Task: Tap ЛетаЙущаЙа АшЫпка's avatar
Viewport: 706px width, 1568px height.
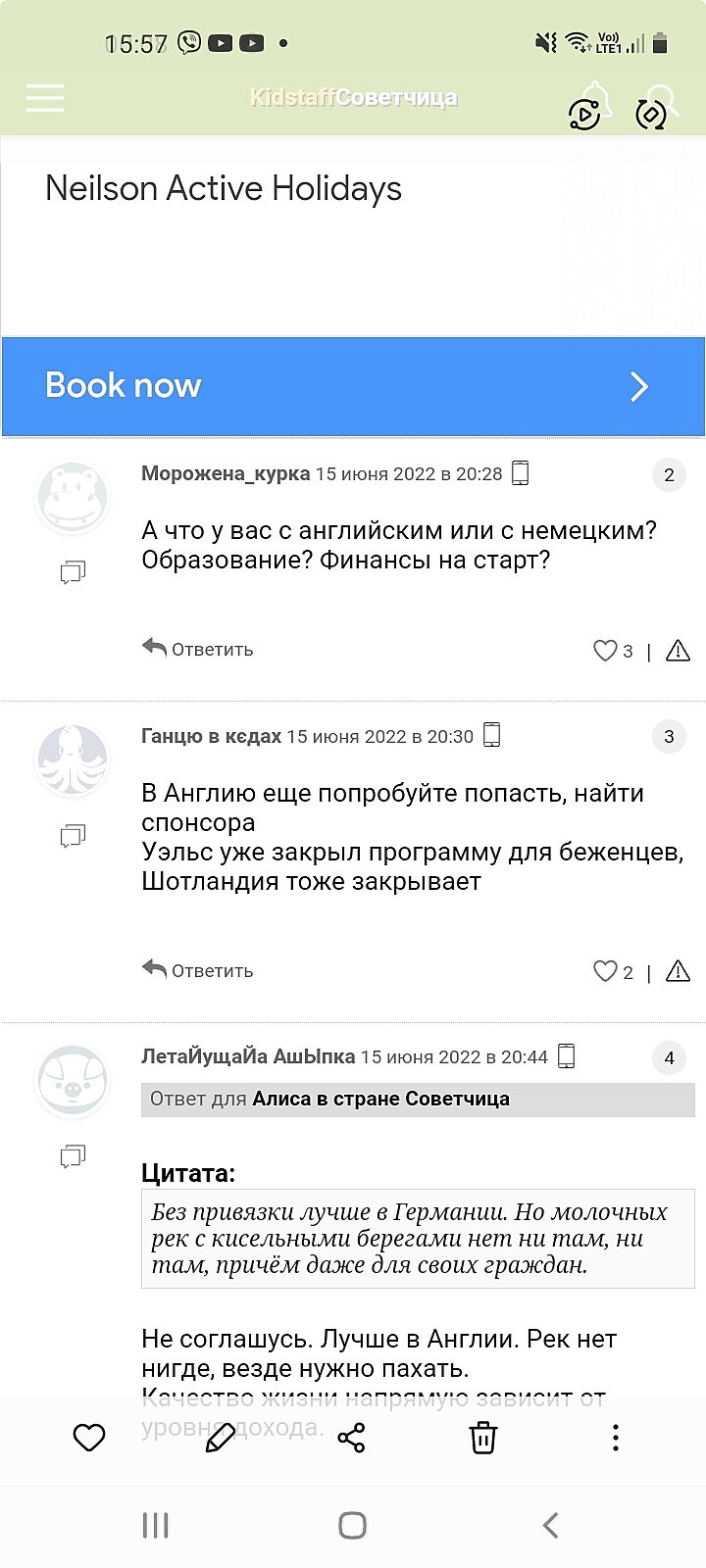Action: click(x=73, y=1081)
